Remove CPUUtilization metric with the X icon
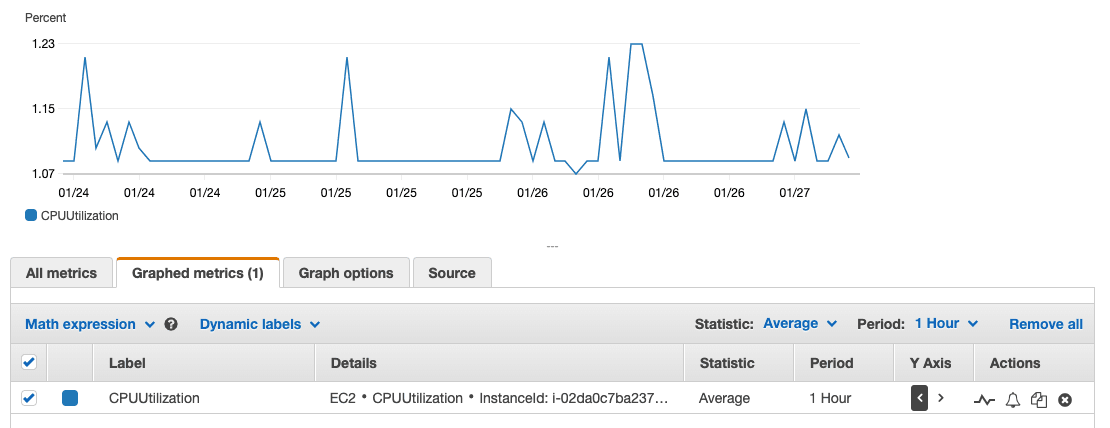1110x428 pixels. pos(1065,399)
